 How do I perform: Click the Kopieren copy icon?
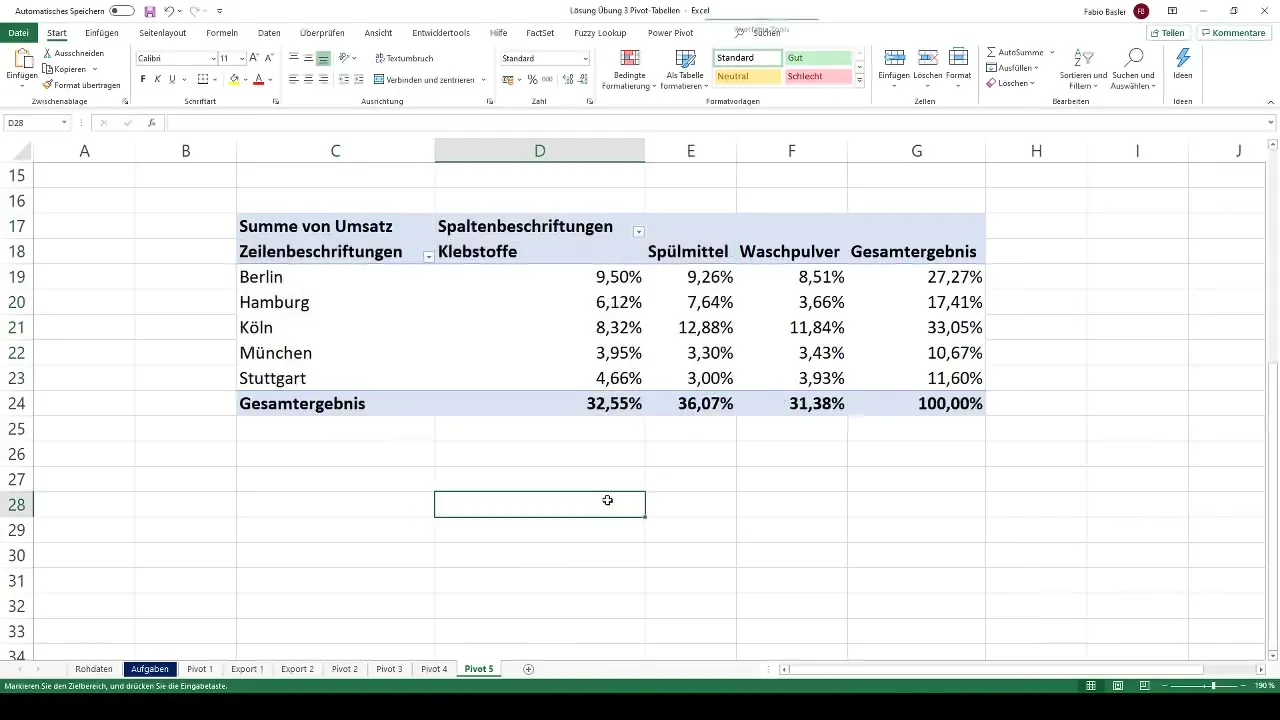(x=47, y=69)
